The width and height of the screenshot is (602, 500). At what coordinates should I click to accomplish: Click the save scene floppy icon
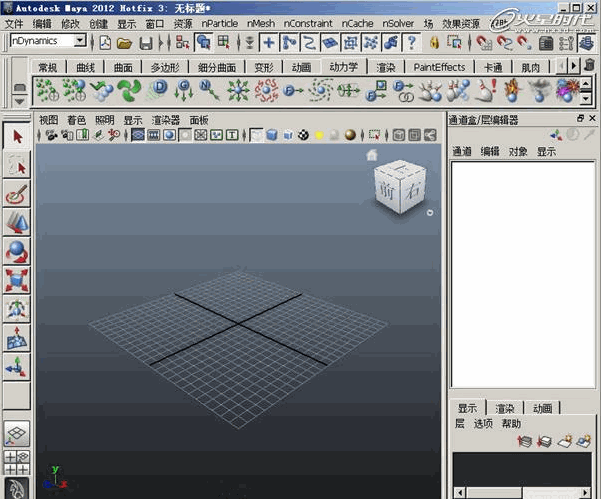[146, 42]
